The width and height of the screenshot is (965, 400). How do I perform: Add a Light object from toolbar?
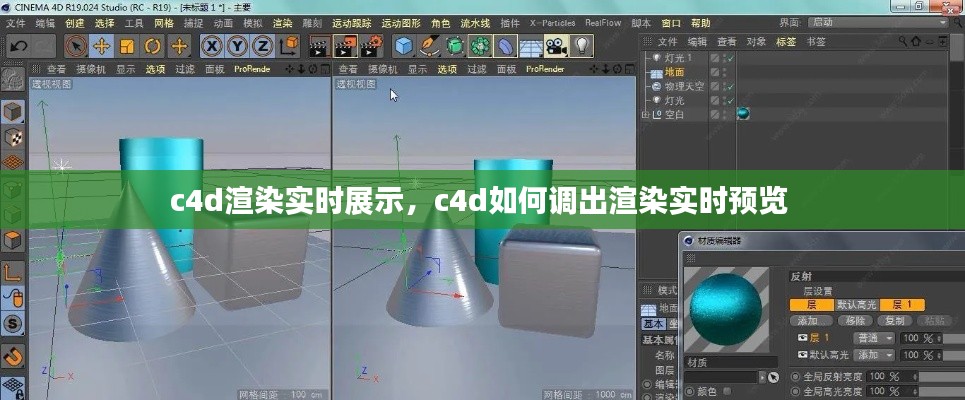pos(581,46)
